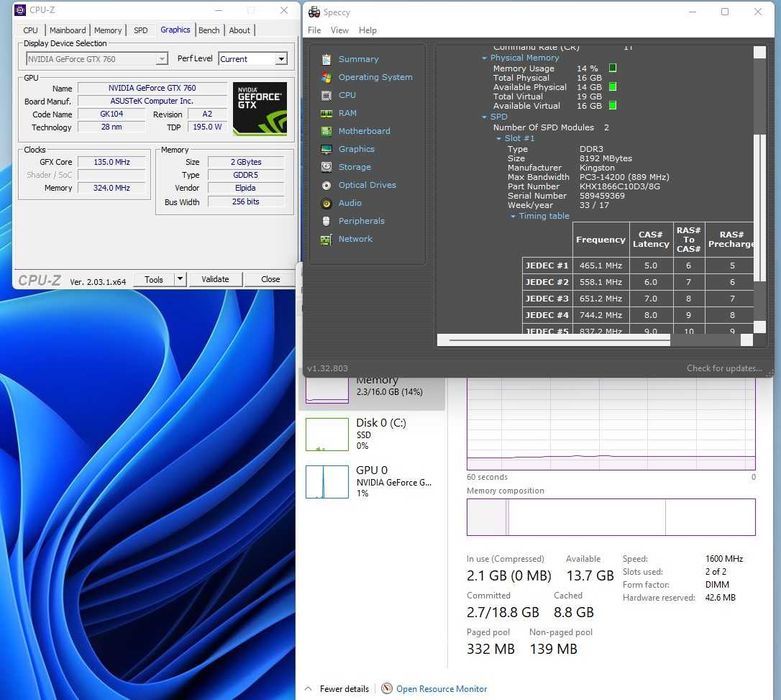Collapse the Physical Memory section in Speccy

484,58
